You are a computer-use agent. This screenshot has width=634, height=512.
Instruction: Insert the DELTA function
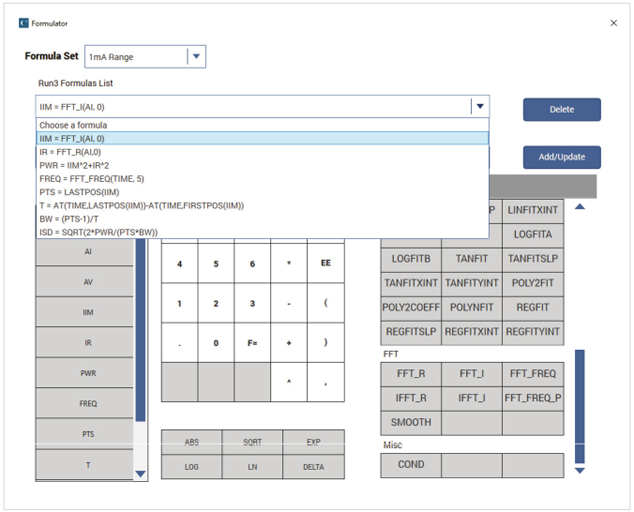point(313,467)
